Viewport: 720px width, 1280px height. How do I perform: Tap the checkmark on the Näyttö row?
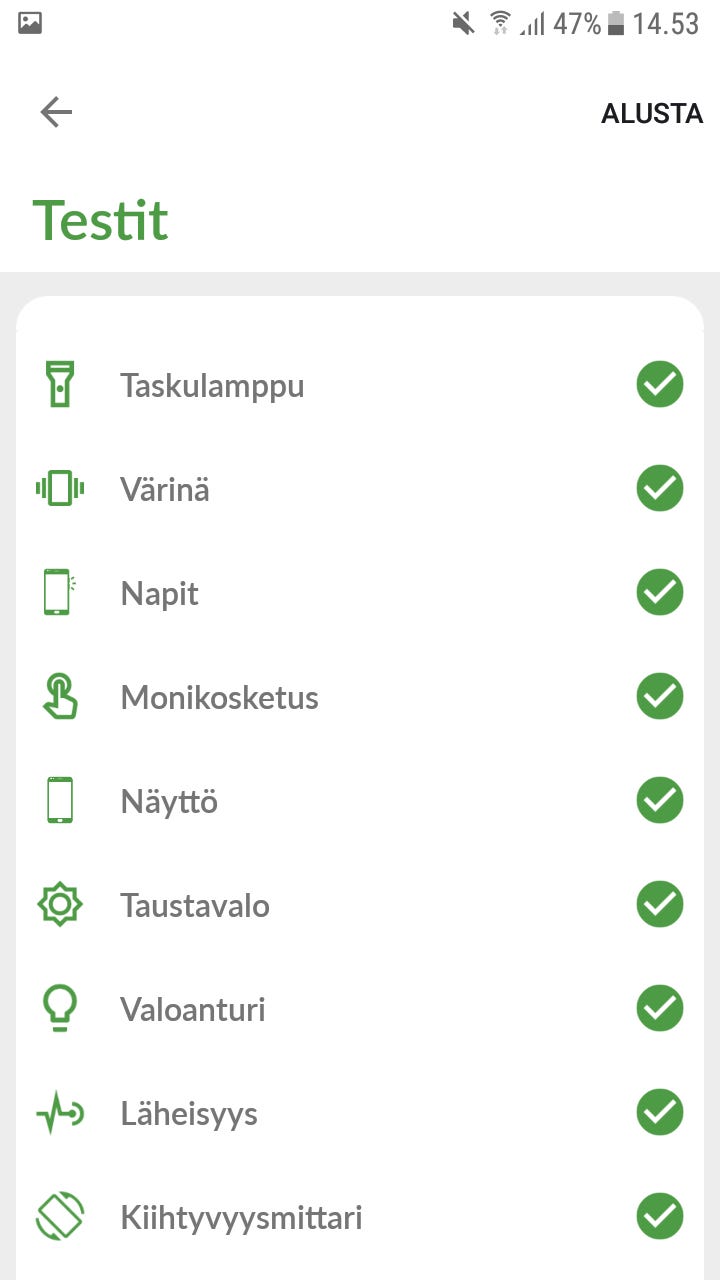pos(660,801)
